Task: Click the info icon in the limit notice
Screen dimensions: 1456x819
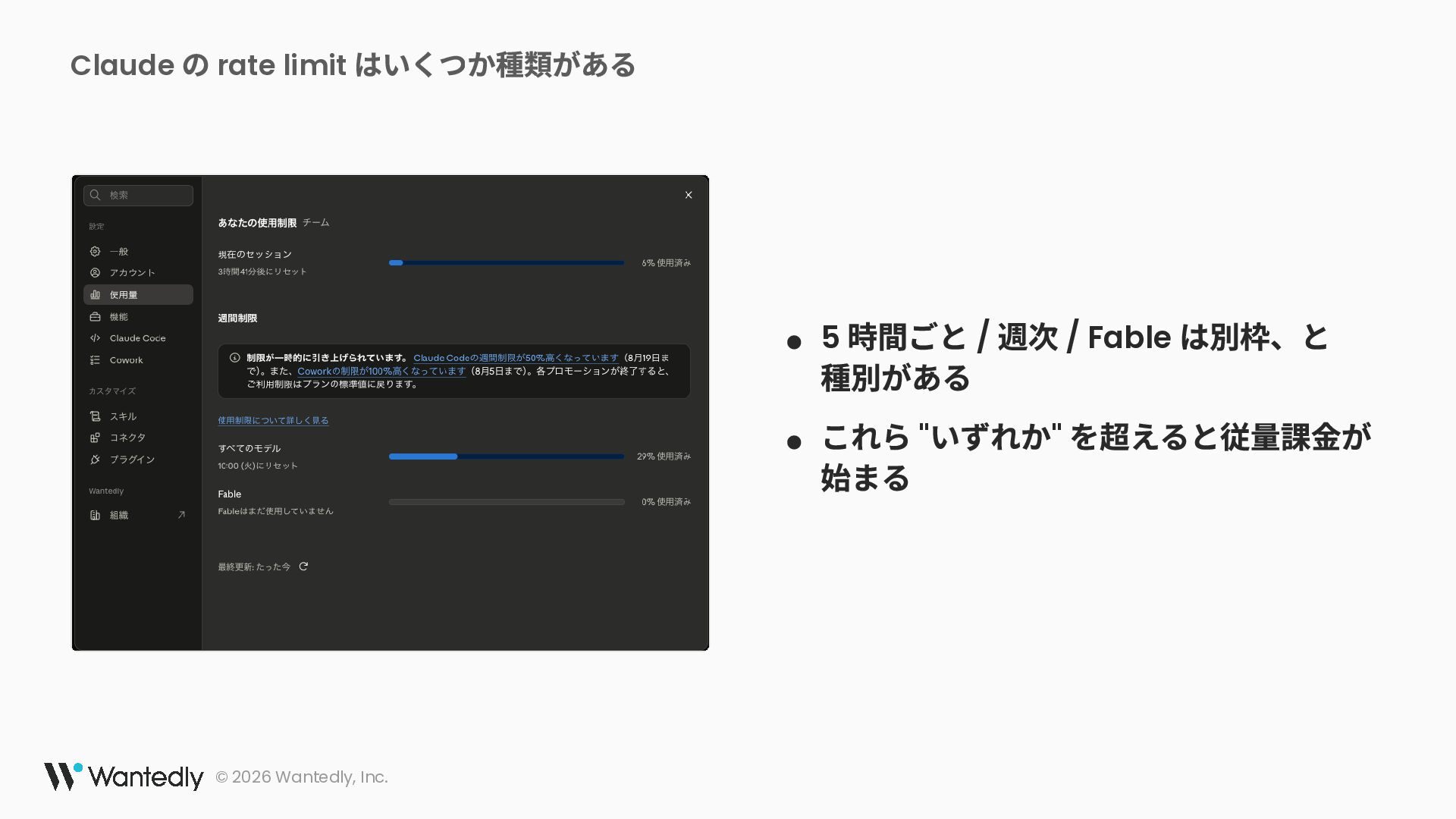Action: click(x=235, y=358)
